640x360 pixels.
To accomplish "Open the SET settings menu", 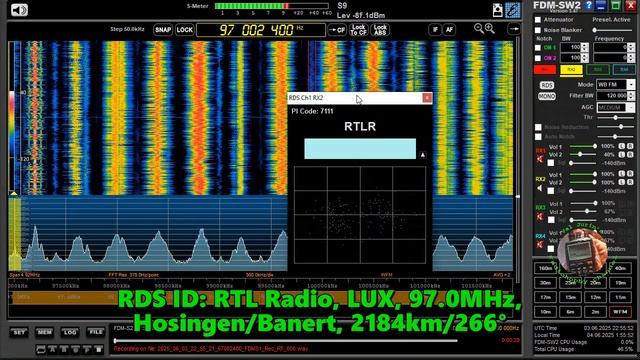I will 19,332.
